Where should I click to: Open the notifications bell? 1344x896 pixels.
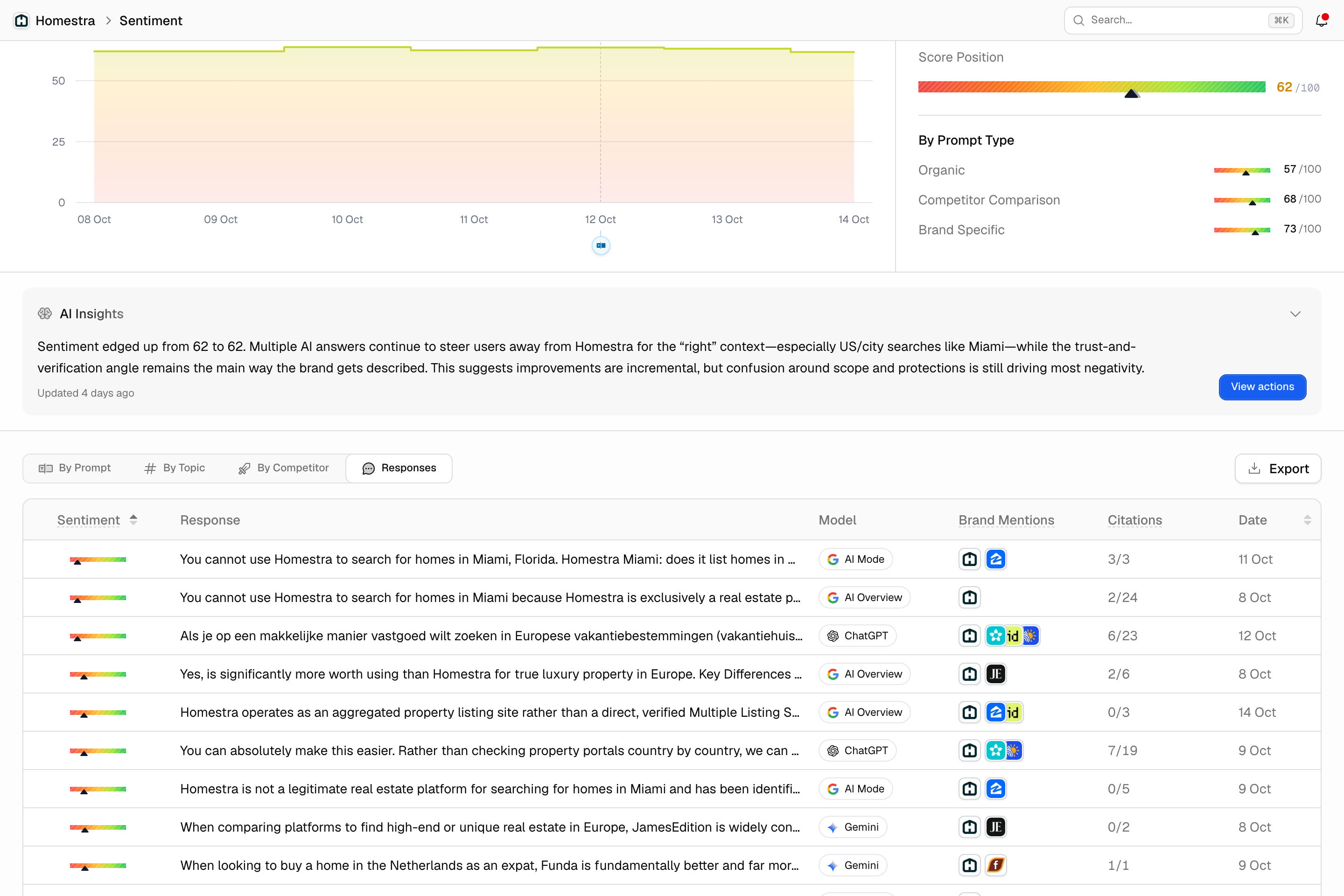pyautogui.click(x=1321, y=21)
